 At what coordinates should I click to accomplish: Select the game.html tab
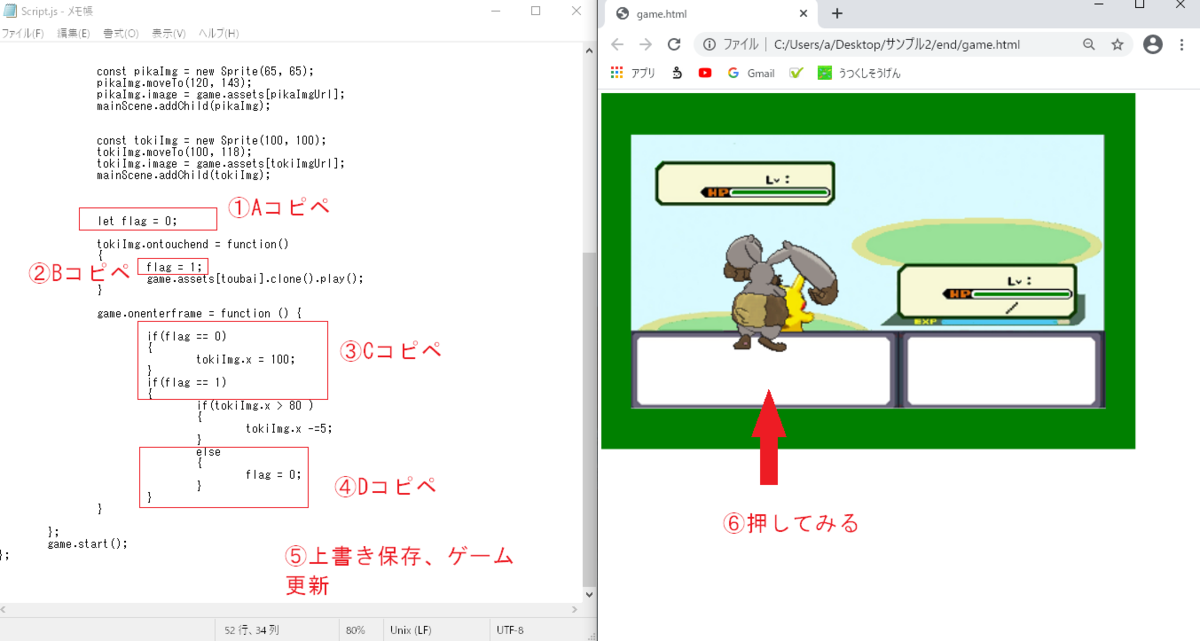tap(713, 14)
